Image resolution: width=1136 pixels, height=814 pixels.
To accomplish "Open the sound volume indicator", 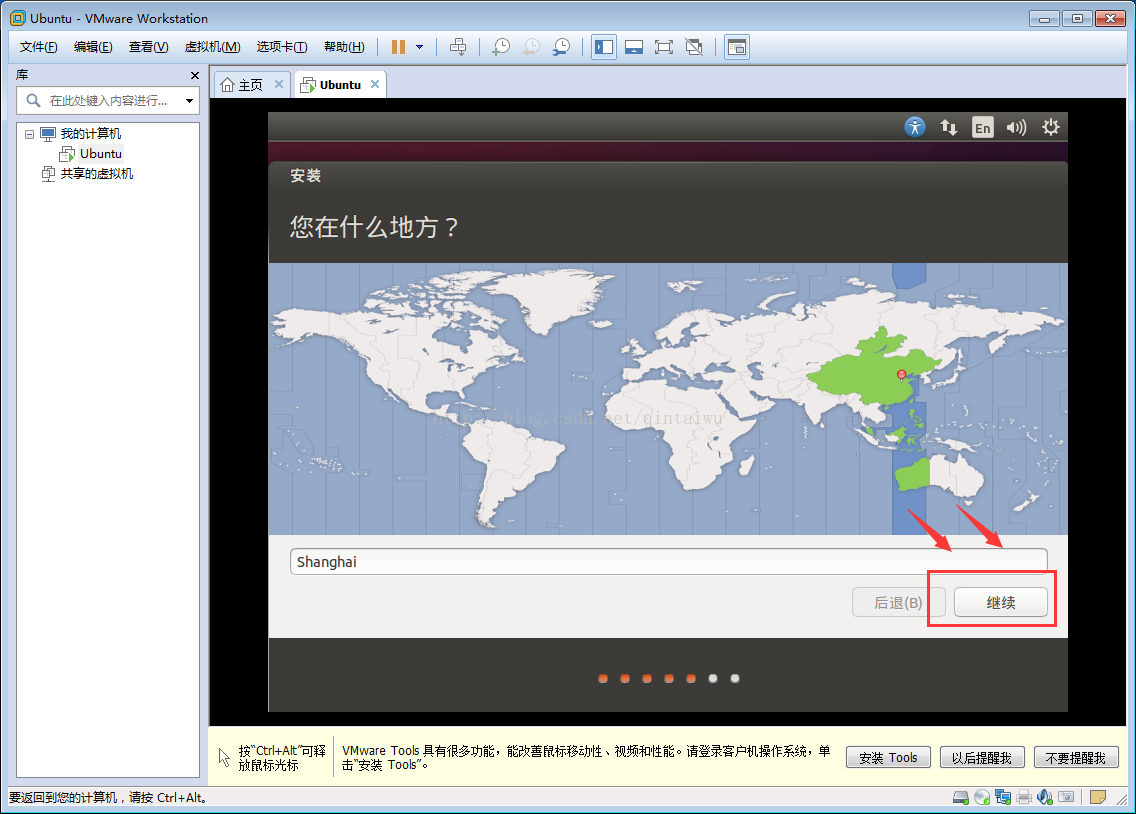I will 1016,127.
